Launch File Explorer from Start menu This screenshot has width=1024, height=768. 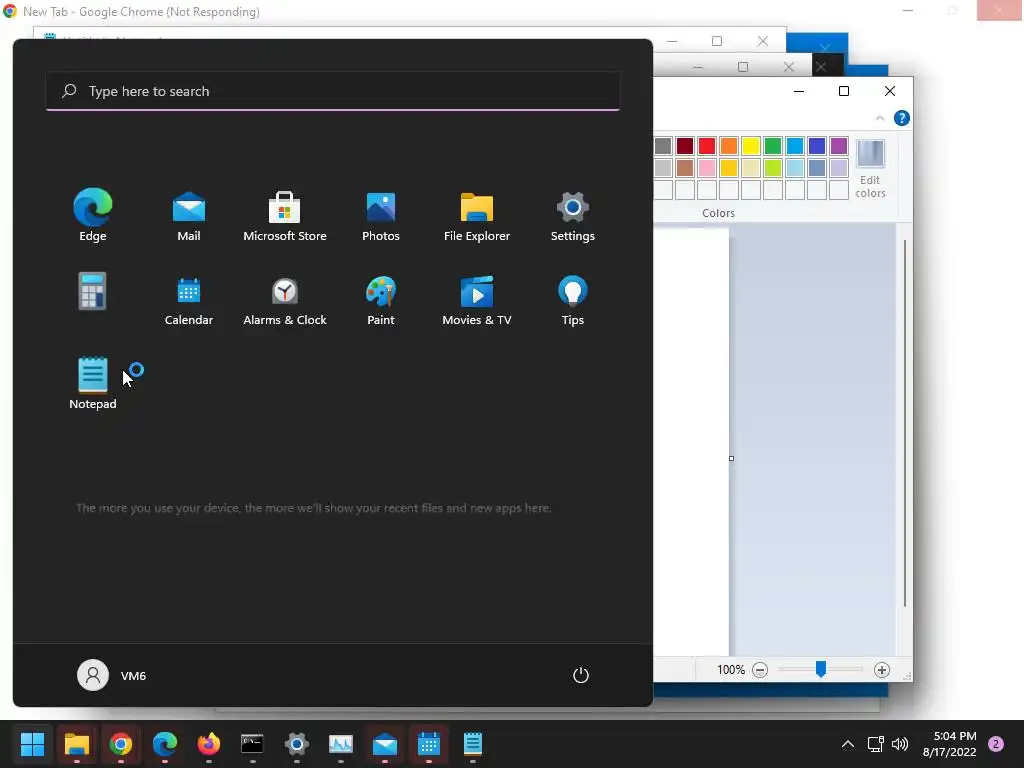tap(477, 216)
